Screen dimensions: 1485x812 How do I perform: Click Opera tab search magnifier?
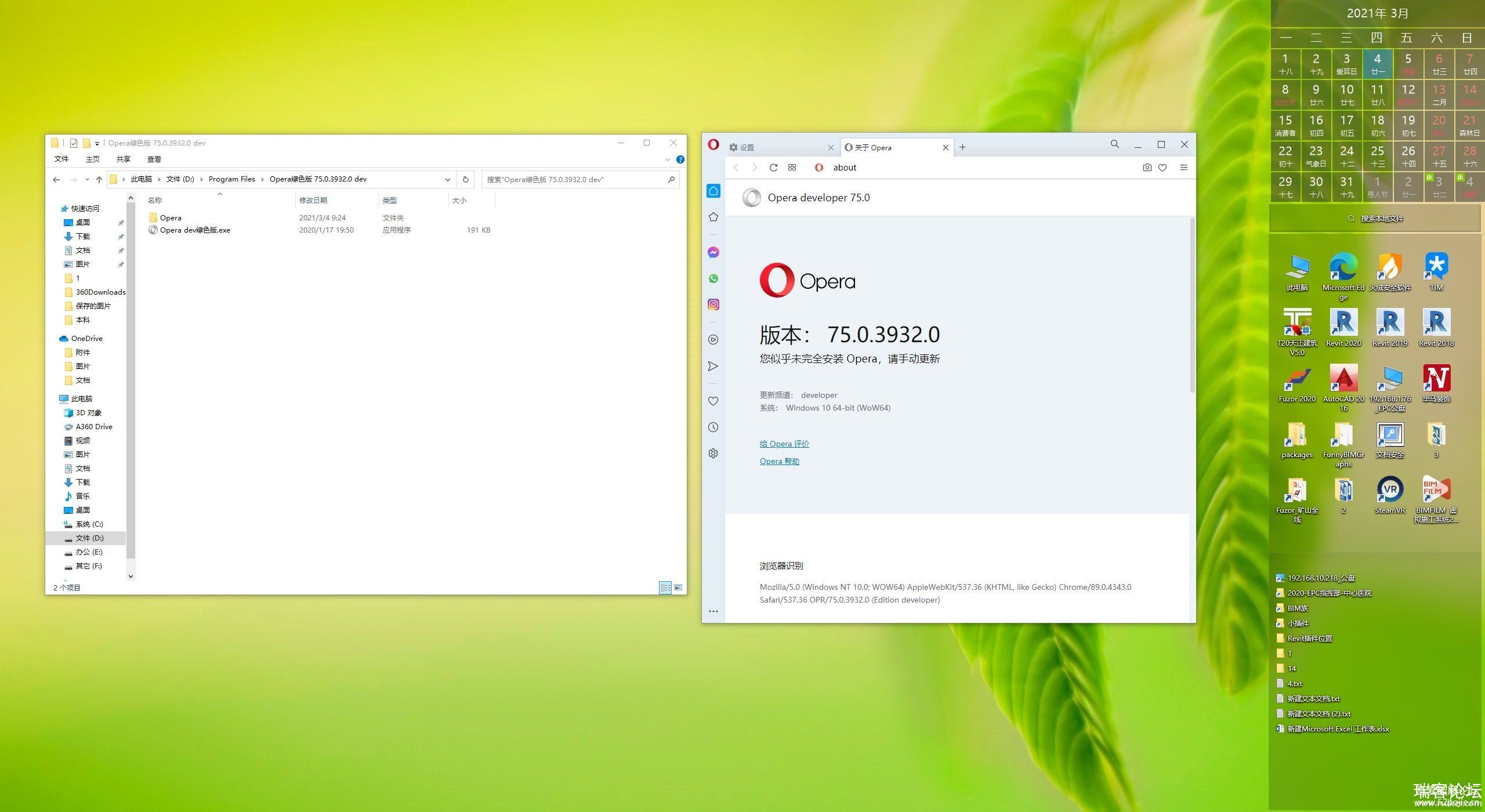click(x=1114, y=144)
